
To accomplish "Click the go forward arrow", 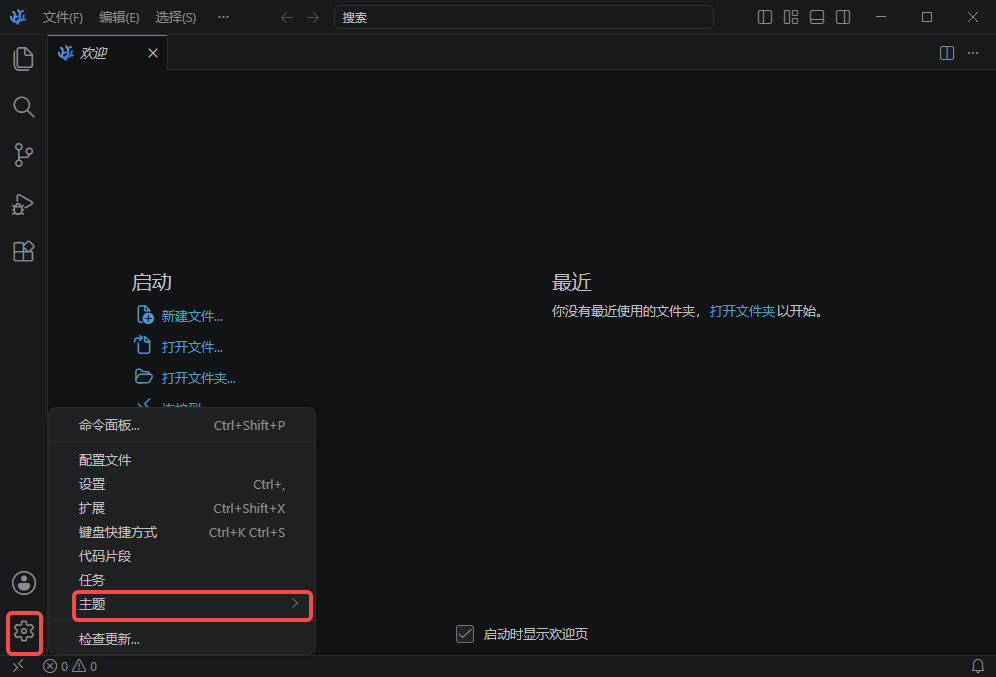I will [313, 17].
